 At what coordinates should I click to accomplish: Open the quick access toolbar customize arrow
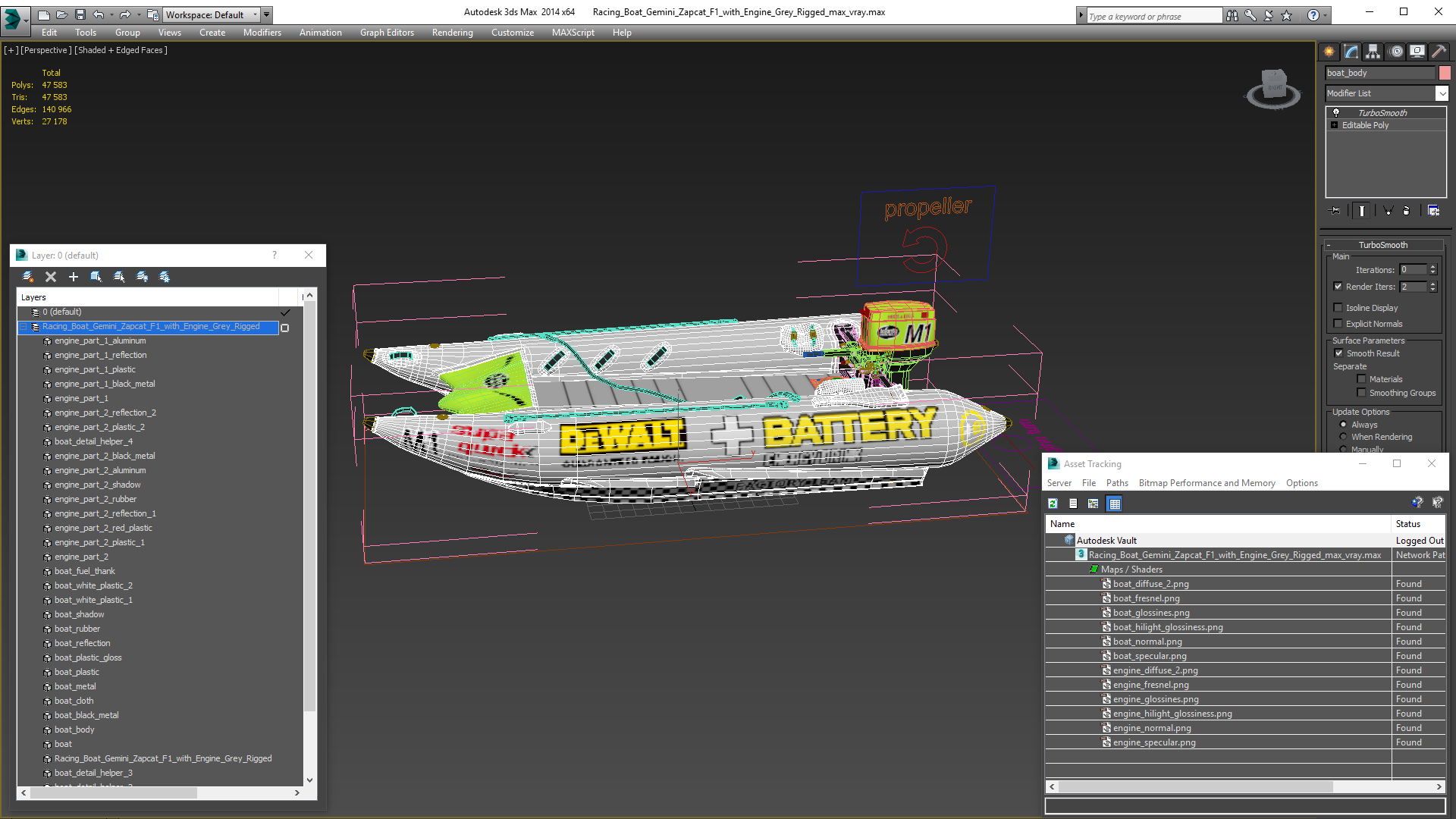click(266, 14)
